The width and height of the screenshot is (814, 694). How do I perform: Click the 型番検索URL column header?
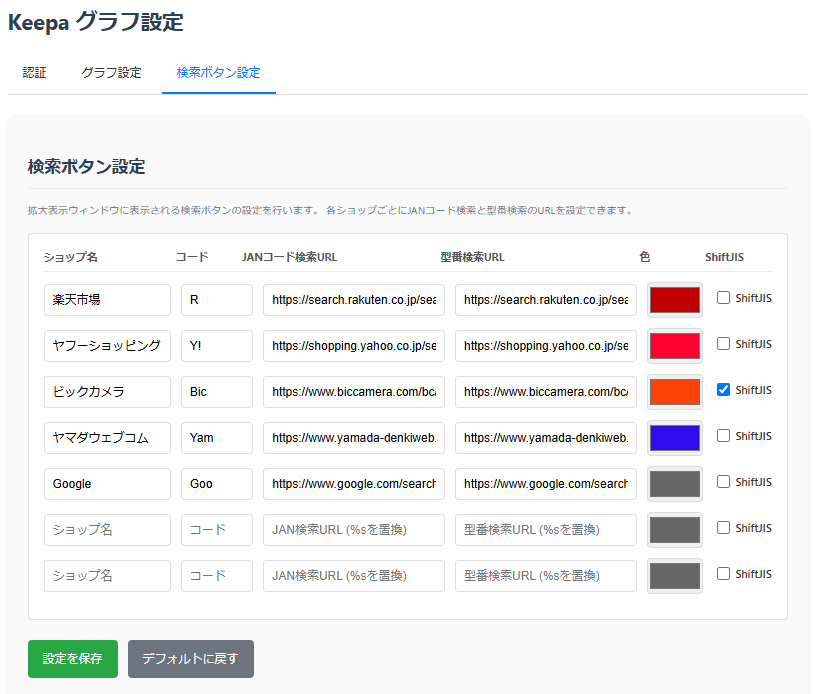coord(472,257)
